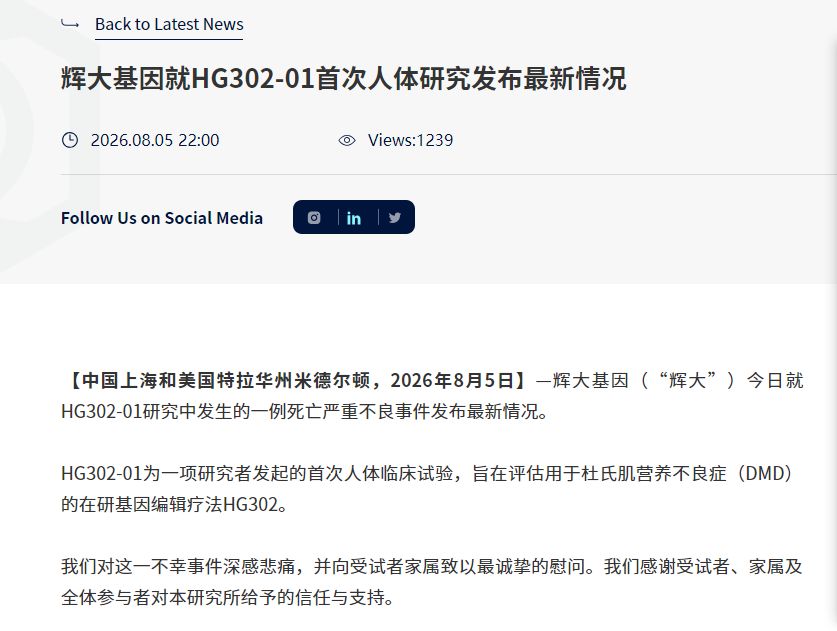Image resolution: width=837 pixels, height=631 pixels.
Task: Click the horizontal divider below the date
Action: tap(448, 174)
